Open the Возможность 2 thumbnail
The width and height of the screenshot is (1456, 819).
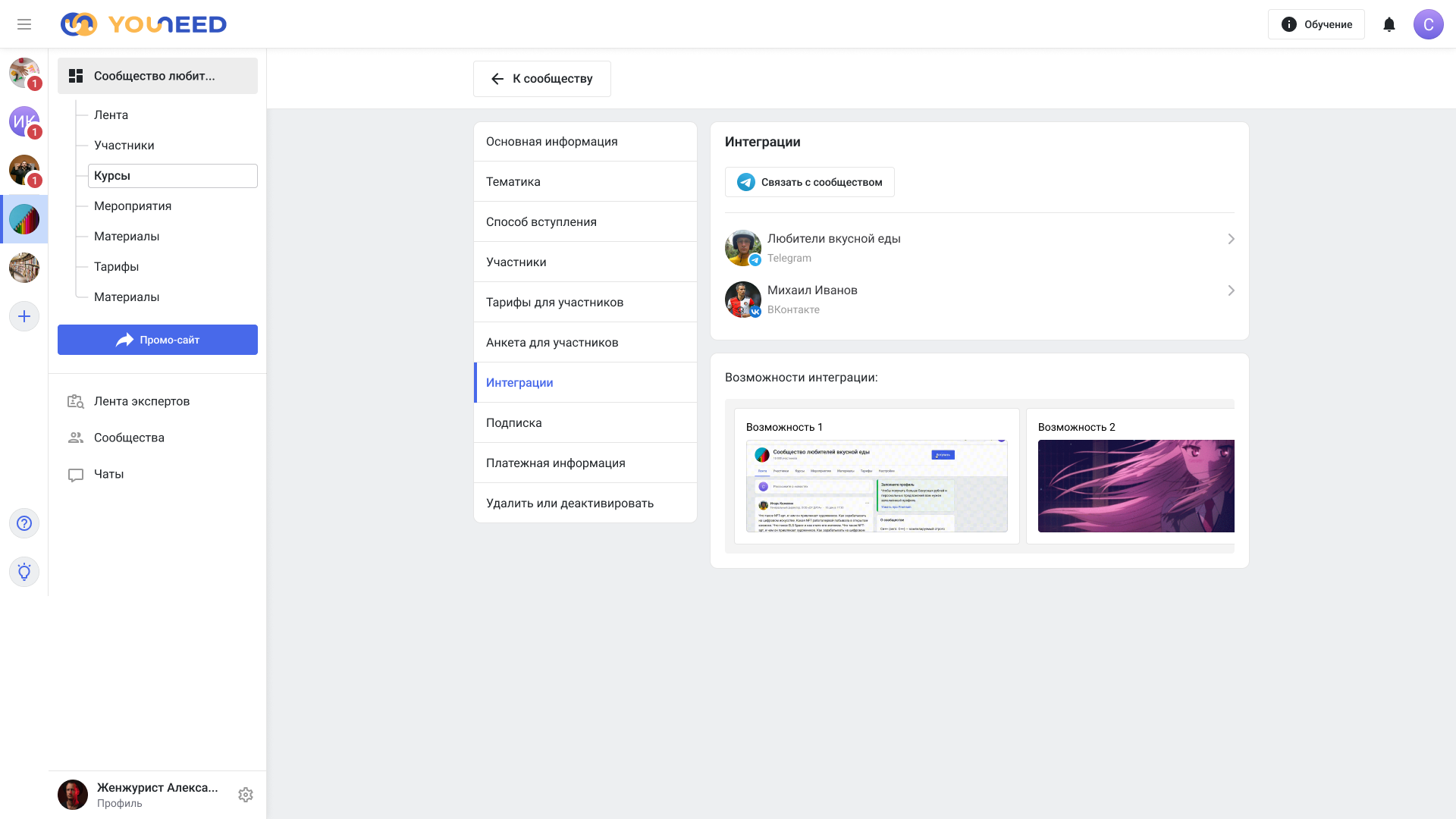(1135, 485)
